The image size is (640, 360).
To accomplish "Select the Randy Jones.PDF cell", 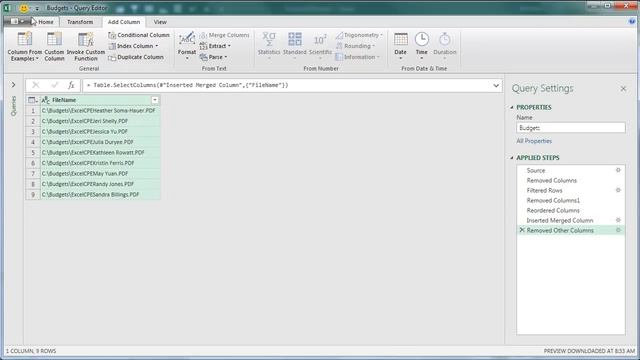I will point(100,184).
